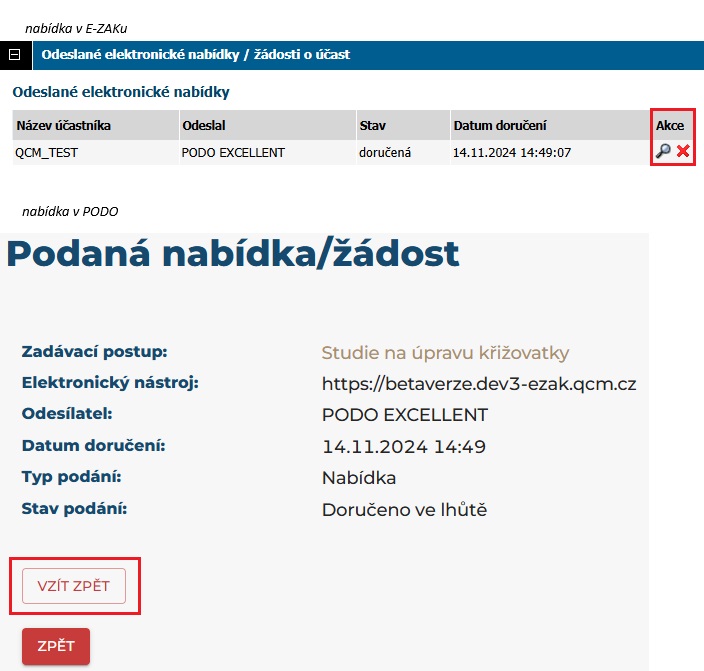The height and width of the screenshot is (671, 704).
Task: Collapse the Odeslané elektronické nabídky section
Action: click(15, 54)
